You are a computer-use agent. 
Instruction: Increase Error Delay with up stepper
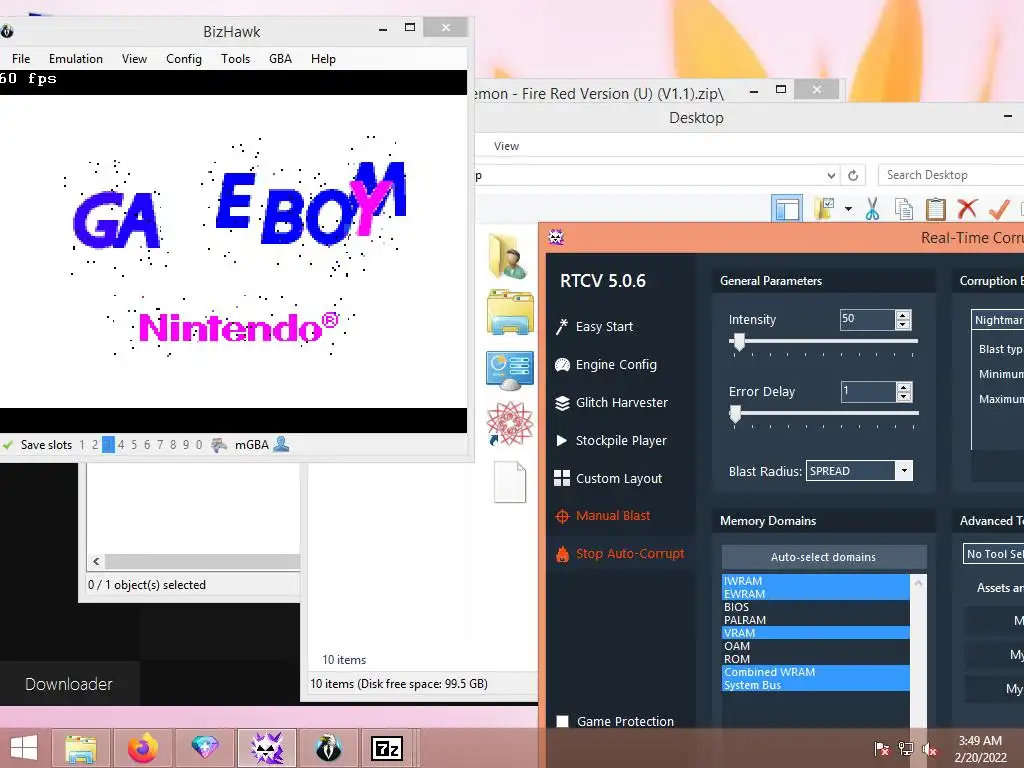(x=904, y=387)
